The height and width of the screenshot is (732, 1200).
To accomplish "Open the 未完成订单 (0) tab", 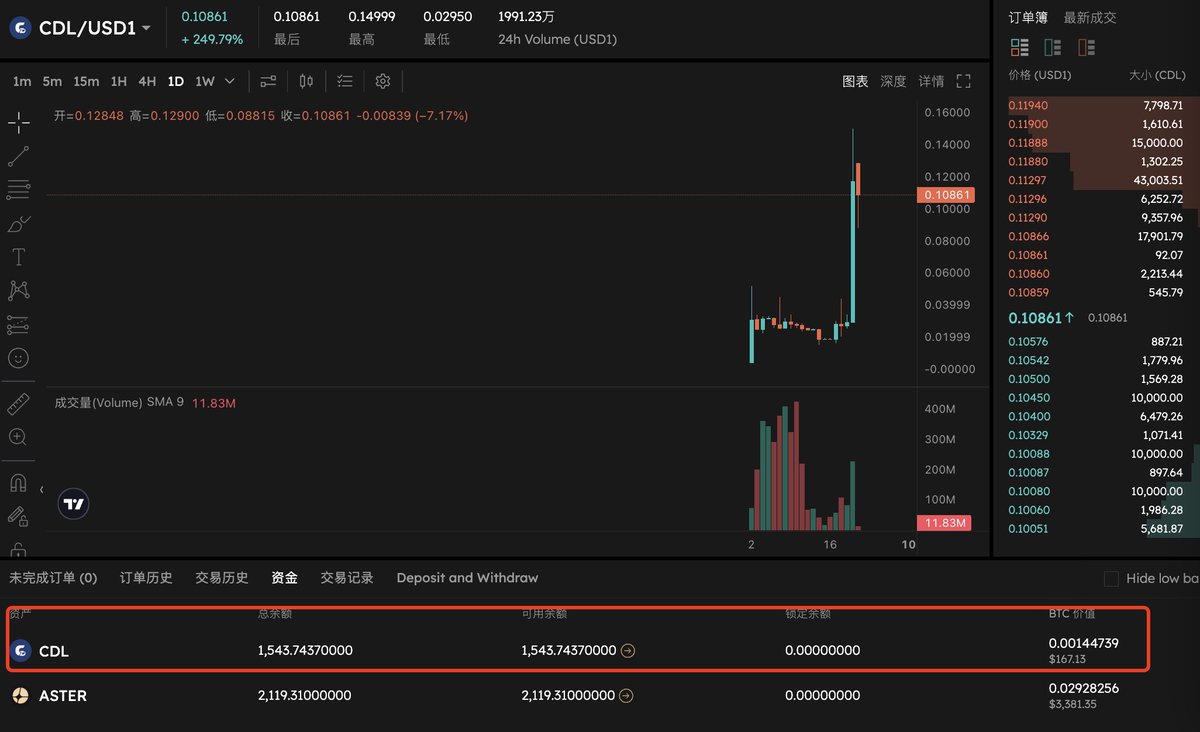I will pyautogui.click(x=53, y=578).
